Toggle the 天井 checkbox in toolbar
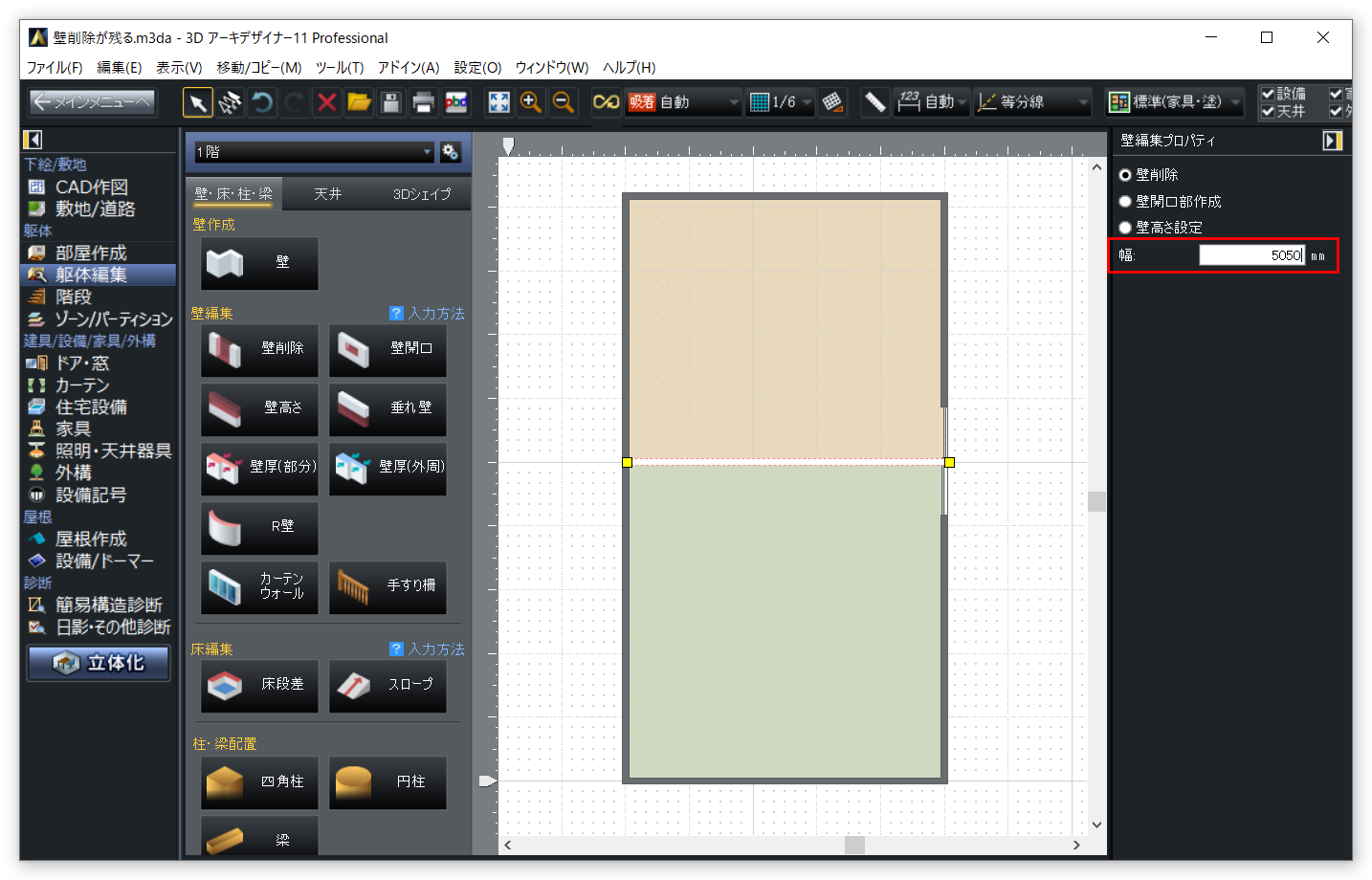The width and height of the screenshot is (1372, 880). point(1268,112)
